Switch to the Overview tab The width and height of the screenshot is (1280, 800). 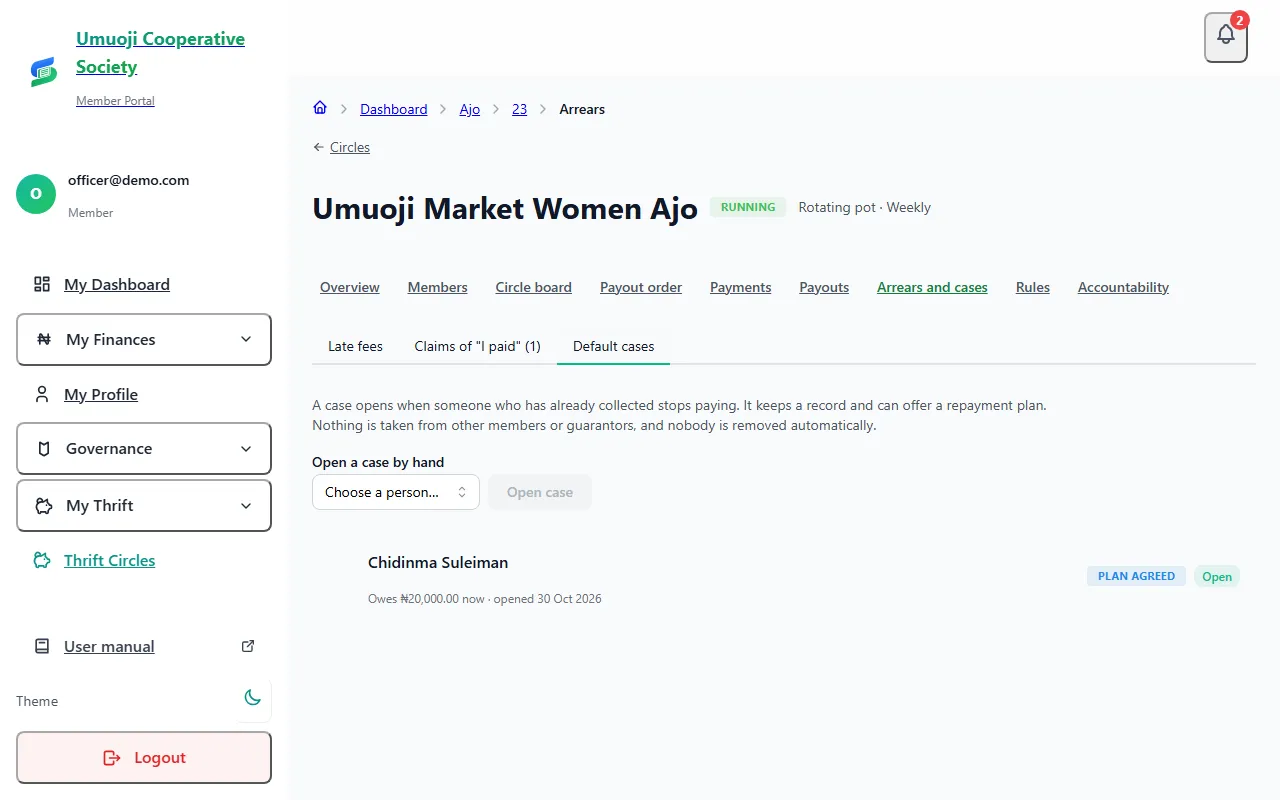(350, 287)
